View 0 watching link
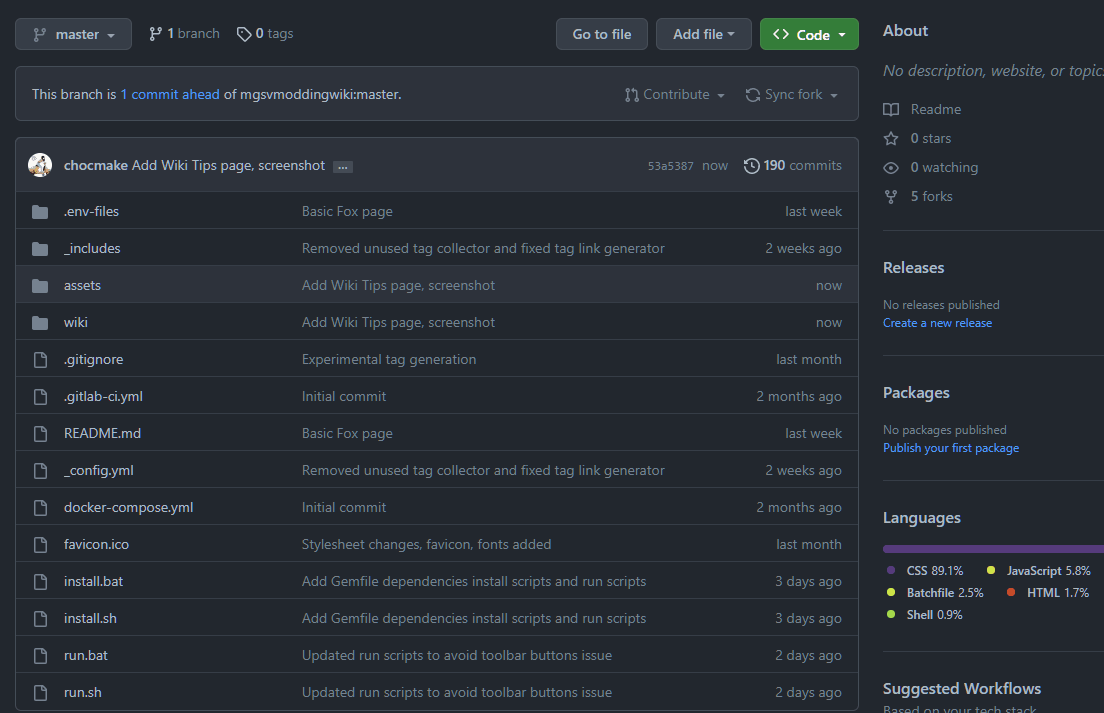Screen dimensions: 1104x713 (944, 167)
